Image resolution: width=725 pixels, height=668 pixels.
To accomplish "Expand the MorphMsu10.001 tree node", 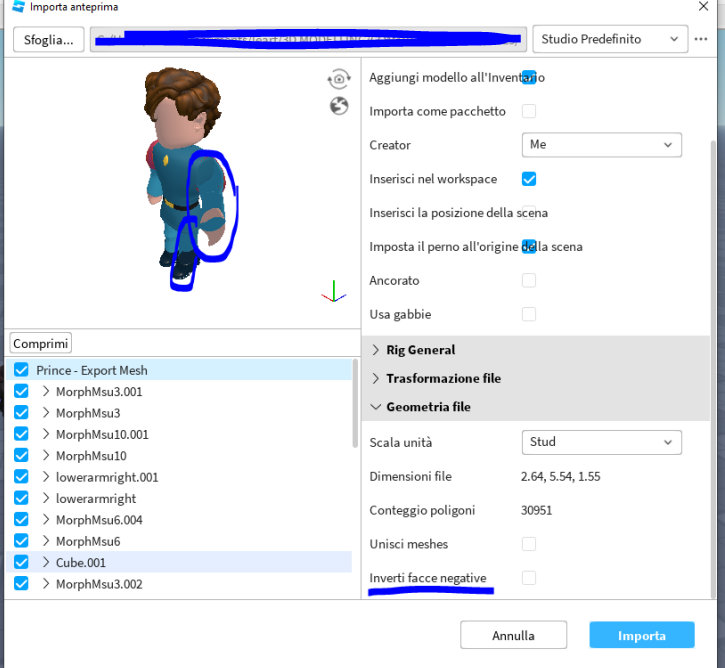I will click(46, 434).
